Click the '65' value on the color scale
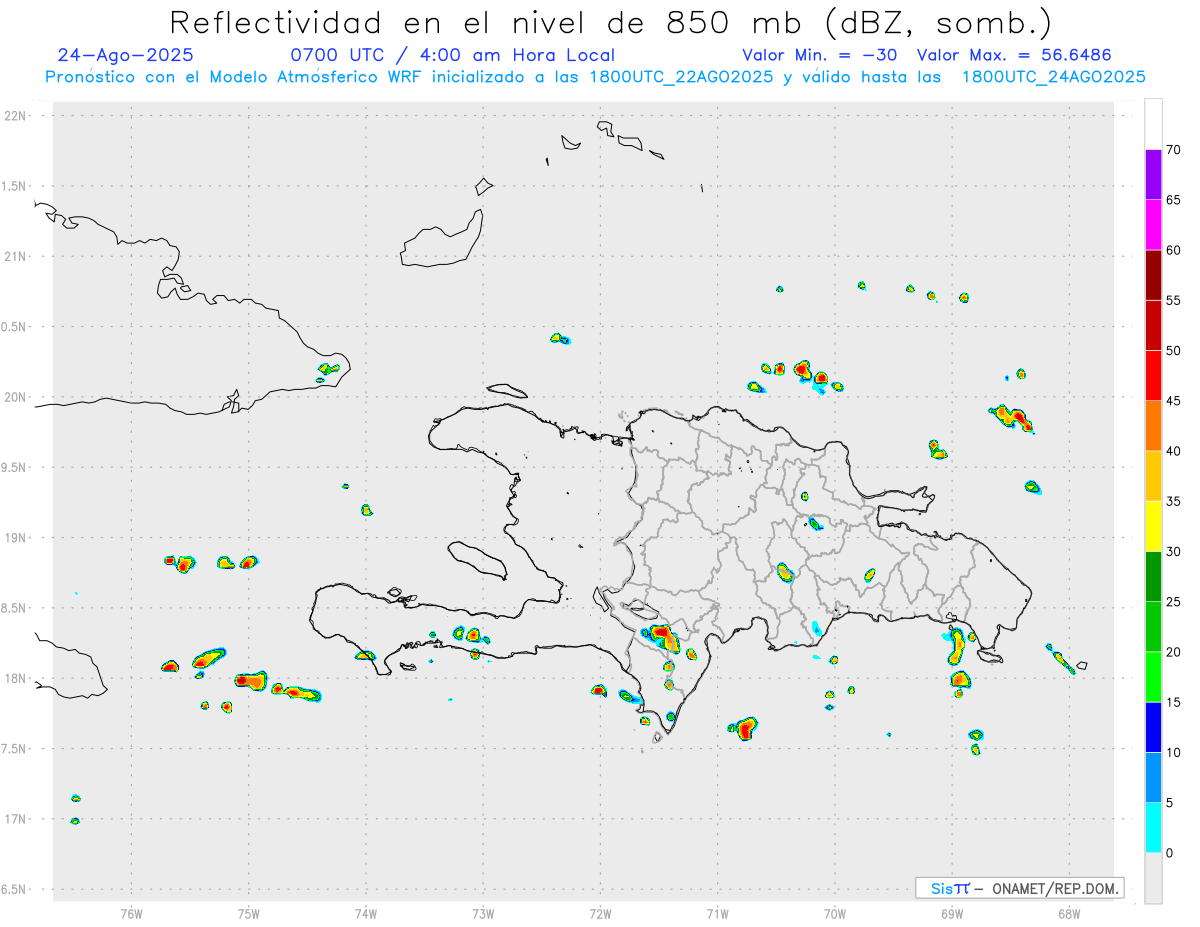Screen dimensions: 1200x927 point(1173,200)
